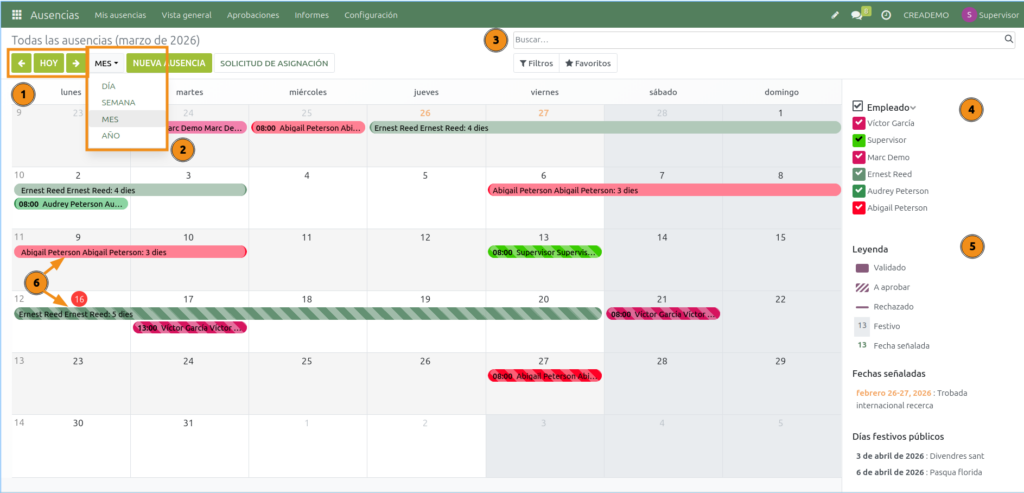
Task: Click the HOY button
Action: (x=49, y=63)
